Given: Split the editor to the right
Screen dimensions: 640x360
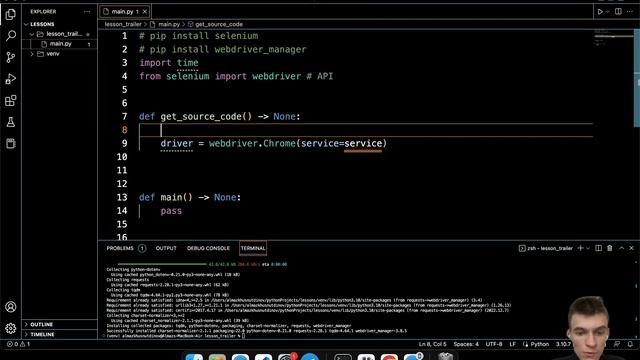Looking at the screenshot, I should [618, 12].
